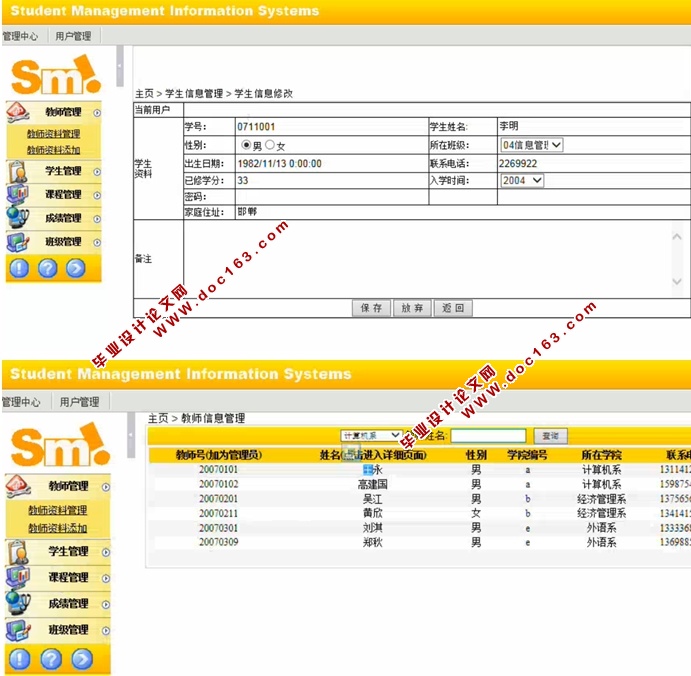Click course management icon in lower sidebar
This screenshot has height=676, width=691.
(19, 577)
